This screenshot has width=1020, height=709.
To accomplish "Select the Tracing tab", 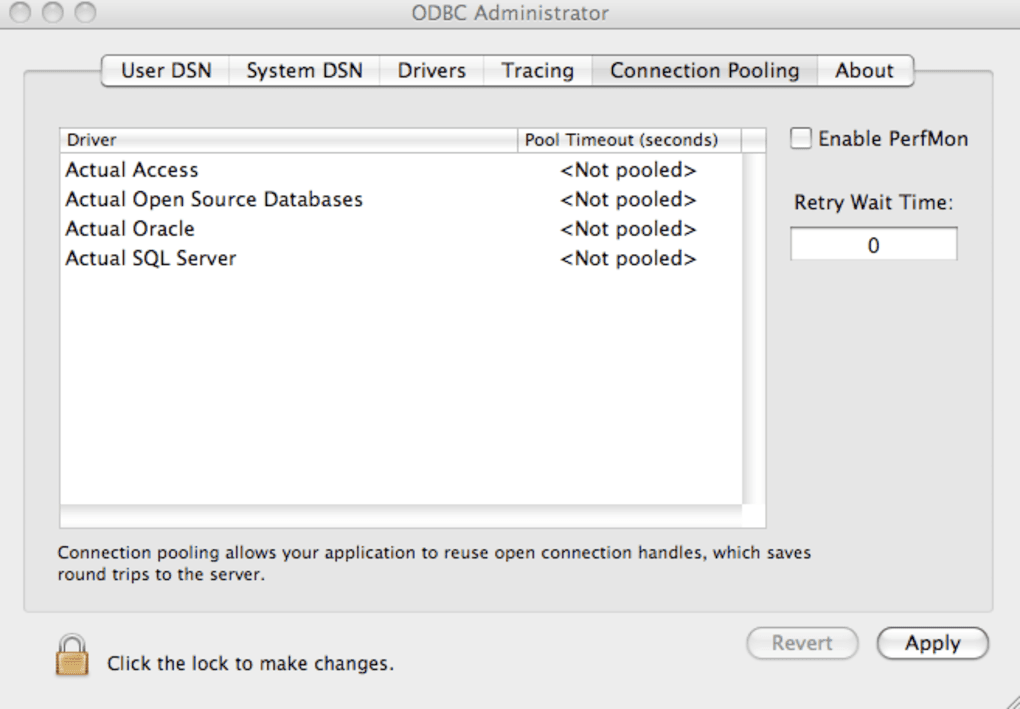I will 537,71.
